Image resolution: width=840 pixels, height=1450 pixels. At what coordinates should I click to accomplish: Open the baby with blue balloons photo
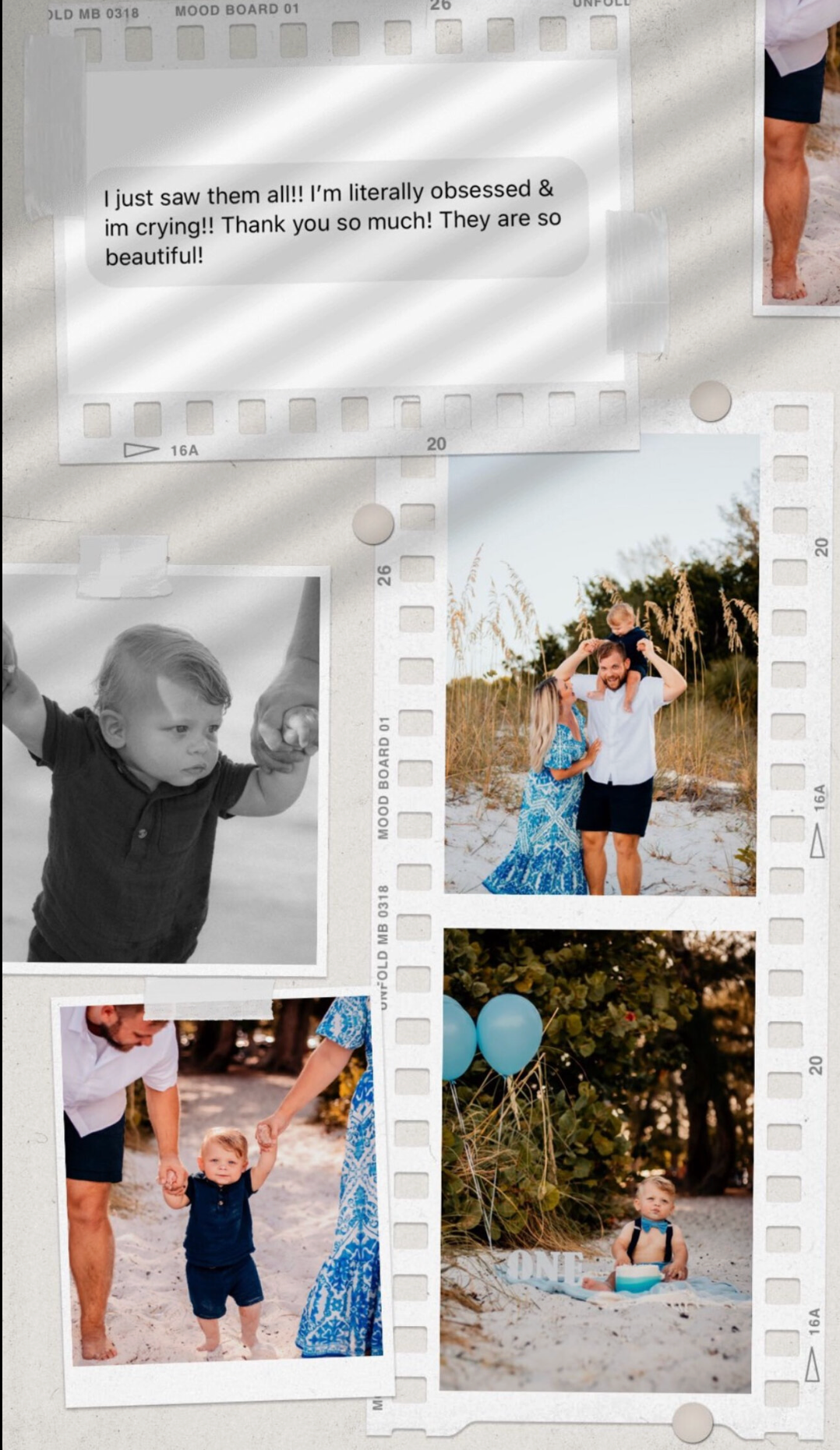click(598, 1162)
